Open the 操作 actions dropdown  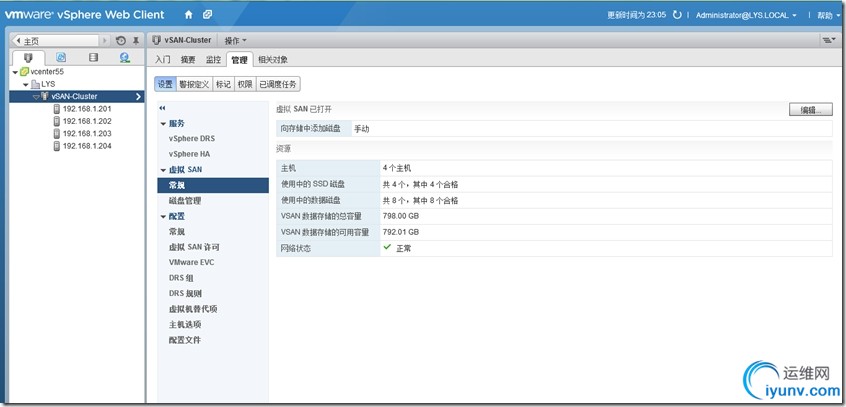point(235,40)
